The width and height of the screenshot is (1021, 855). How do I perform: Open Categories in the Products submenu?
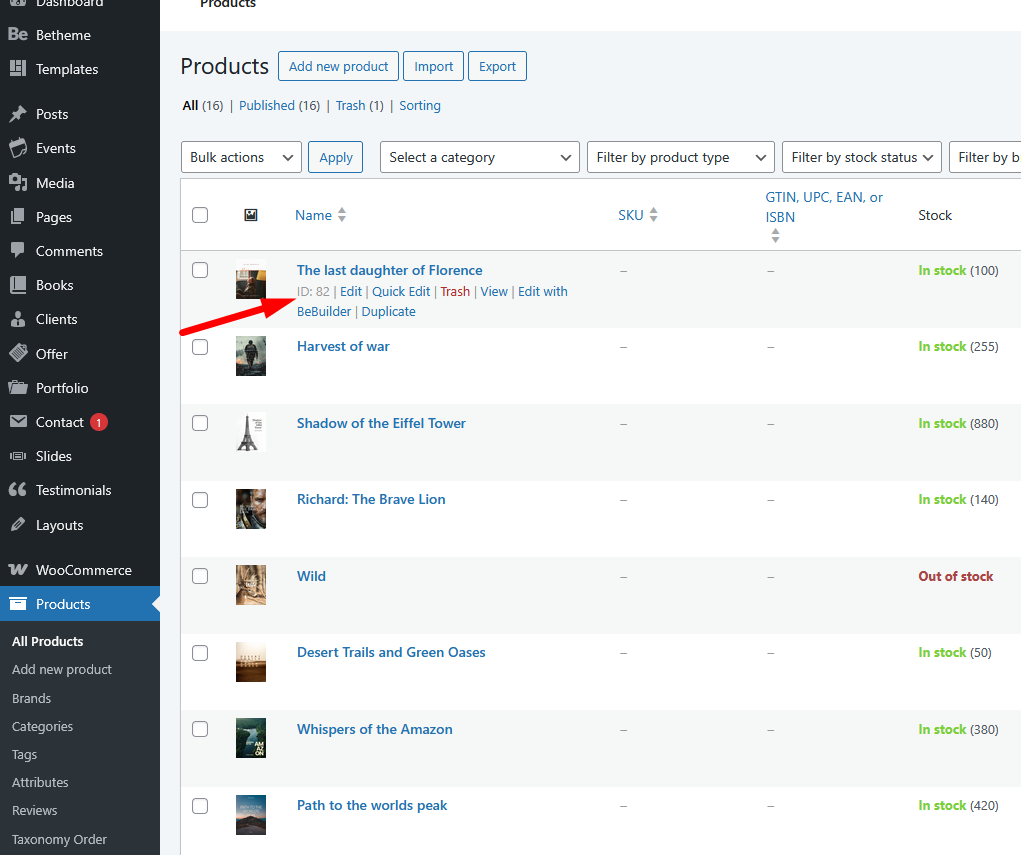pyautogui.click(x=42, y=726)
